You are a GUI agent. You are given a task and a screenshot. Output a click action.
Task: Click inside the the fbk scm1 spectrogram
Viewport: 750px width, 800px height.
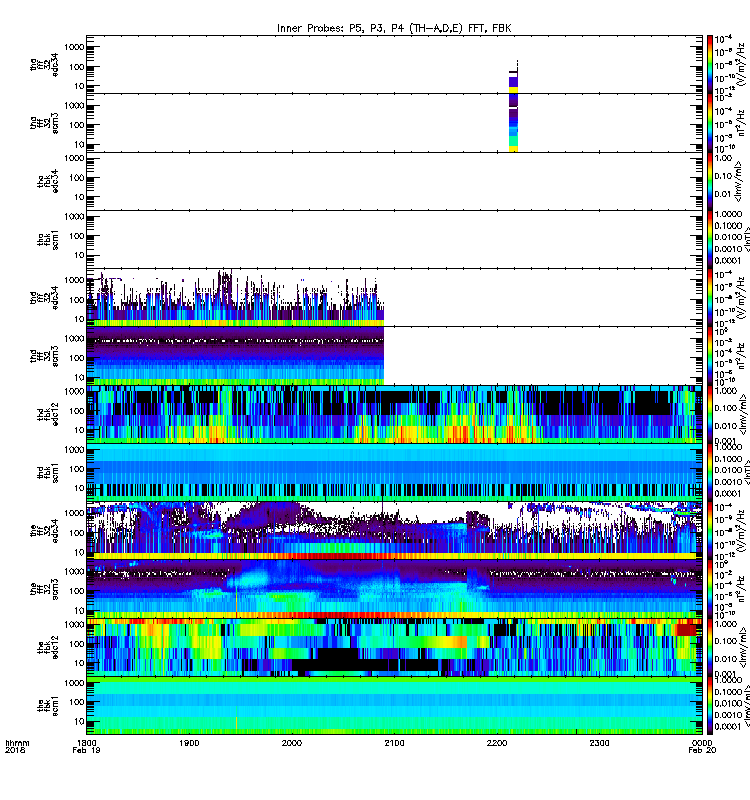(x=394, y=706)
